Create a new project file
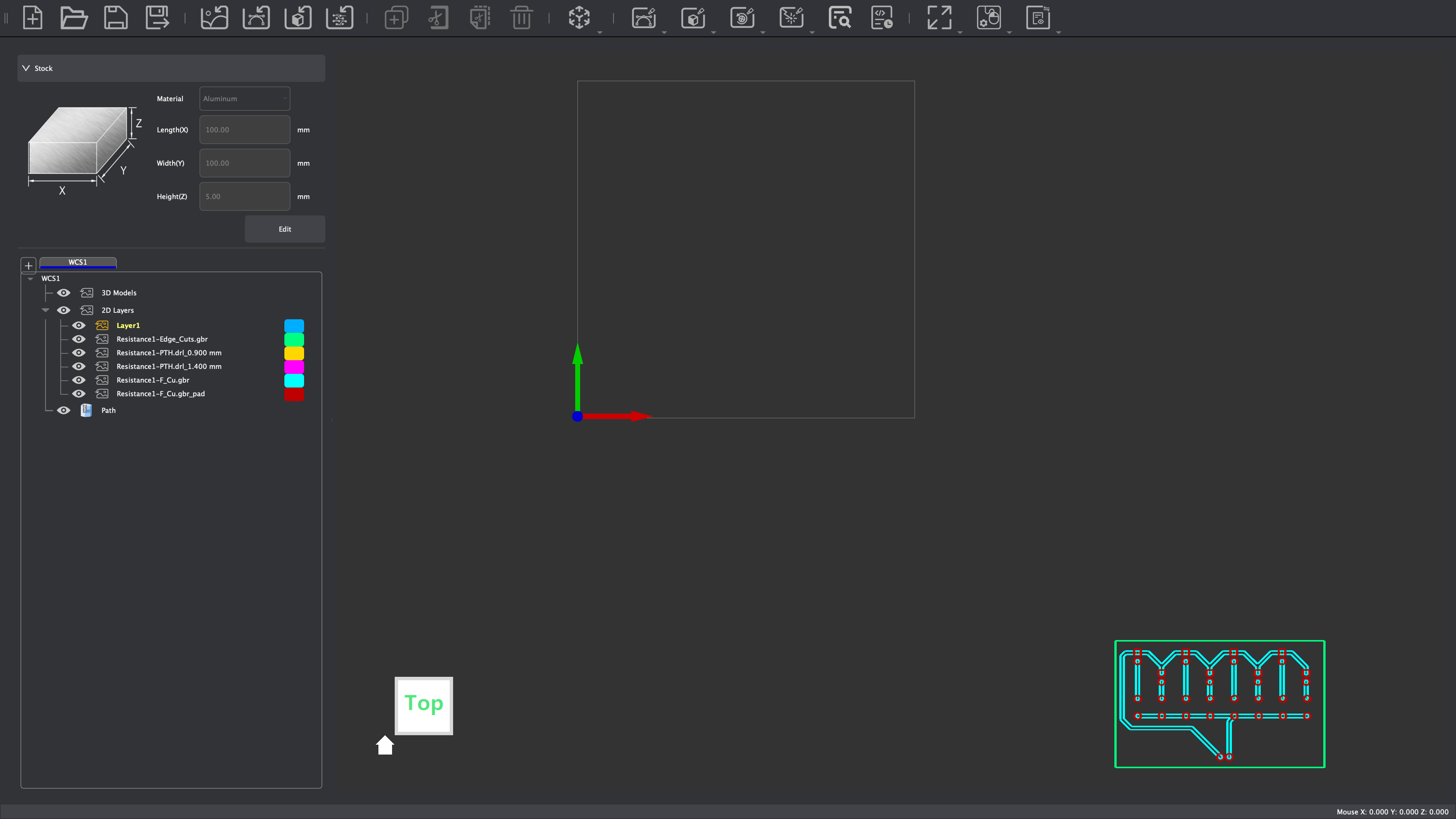 [33, 17]
